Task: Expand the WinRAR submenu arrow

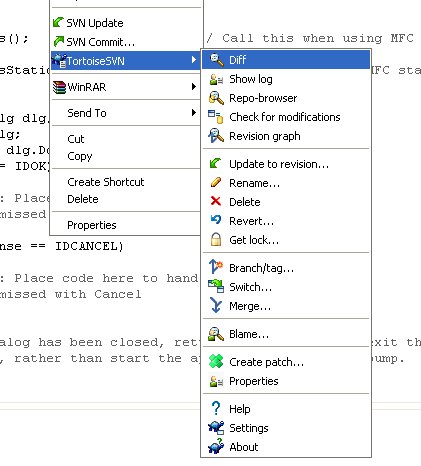Action: [x=194, y=87]
